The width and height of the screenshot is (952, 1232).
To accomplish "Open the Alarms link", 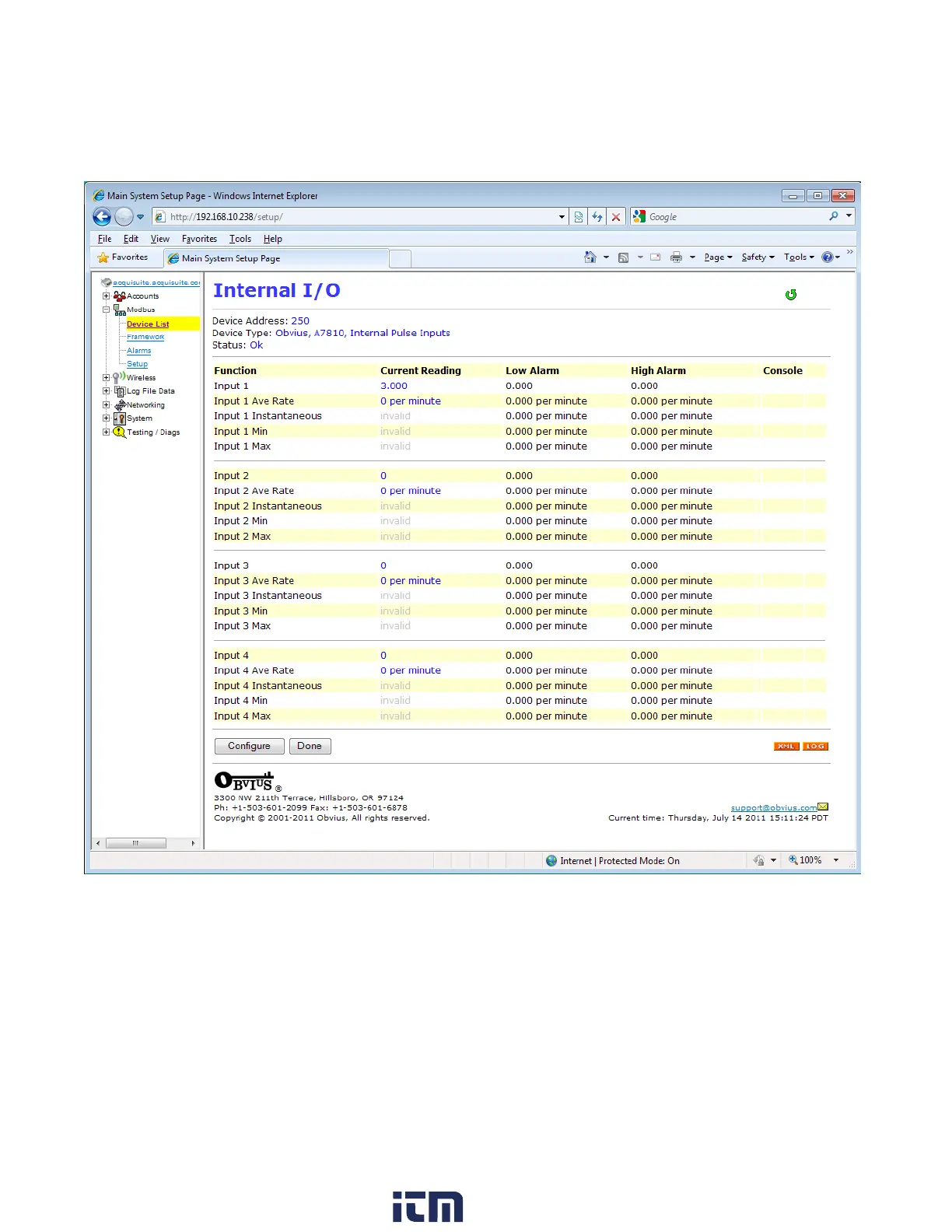I will tap(139, 351).
